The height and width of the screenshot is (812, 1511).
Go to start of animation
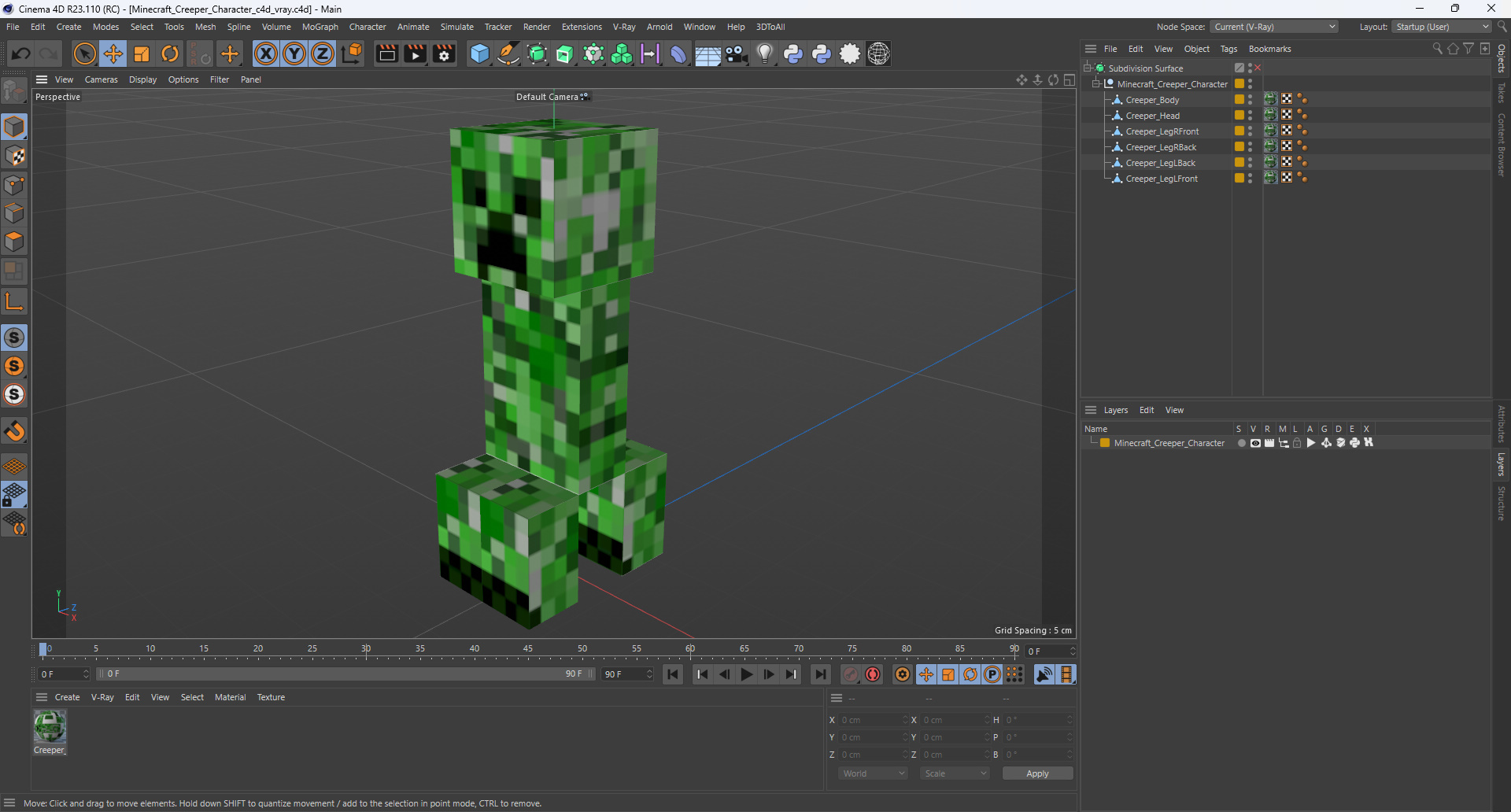click(x=673, y=674)
